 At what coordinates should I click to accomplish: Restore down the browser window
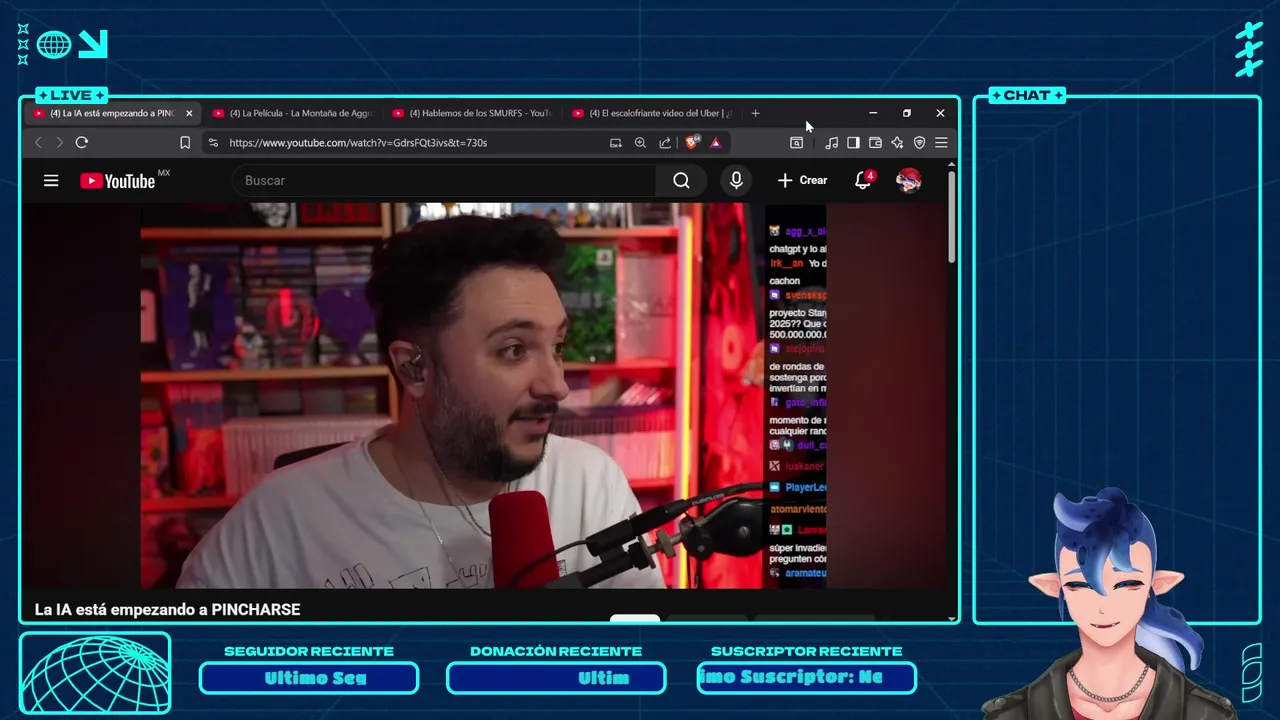907,113
